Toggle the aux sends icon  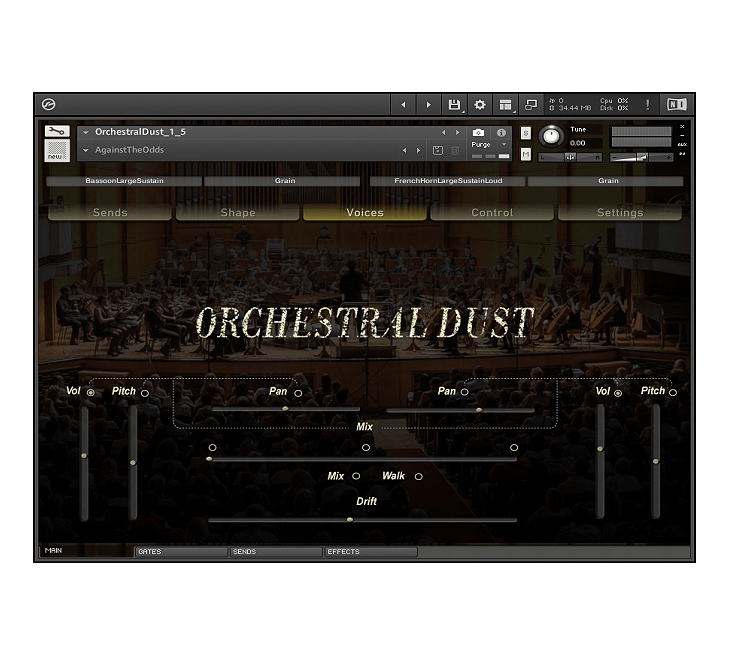click(x=682, y=144)
